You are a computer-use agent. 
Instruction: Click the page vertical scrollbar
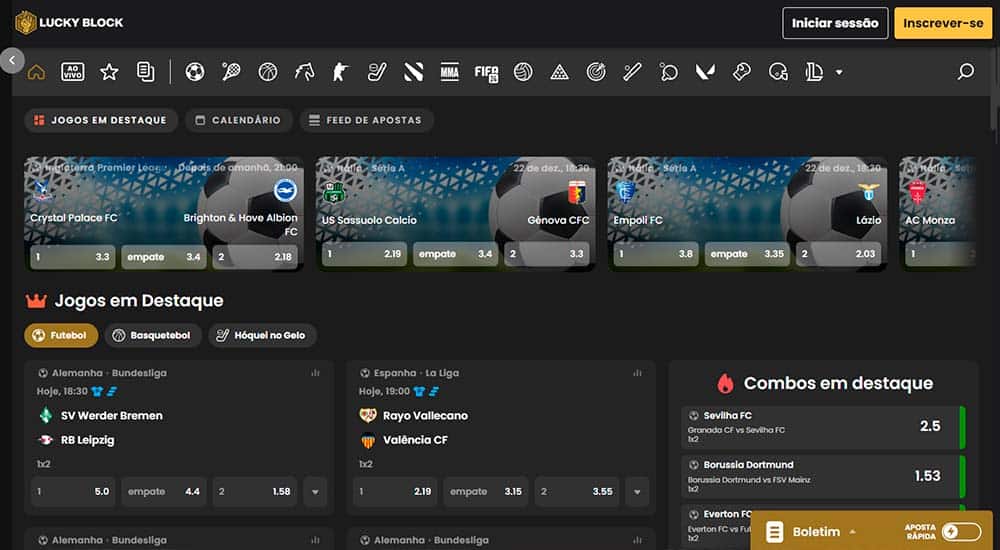pos(996,89)
